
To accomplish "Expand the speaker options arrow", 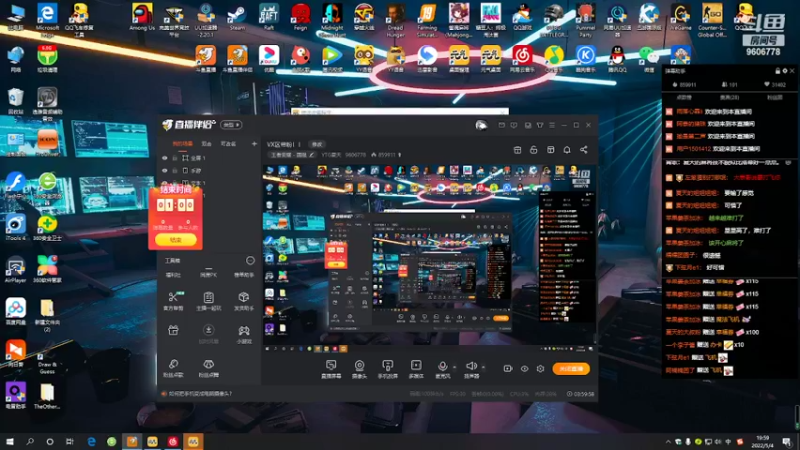I will (x=483, y=367).
